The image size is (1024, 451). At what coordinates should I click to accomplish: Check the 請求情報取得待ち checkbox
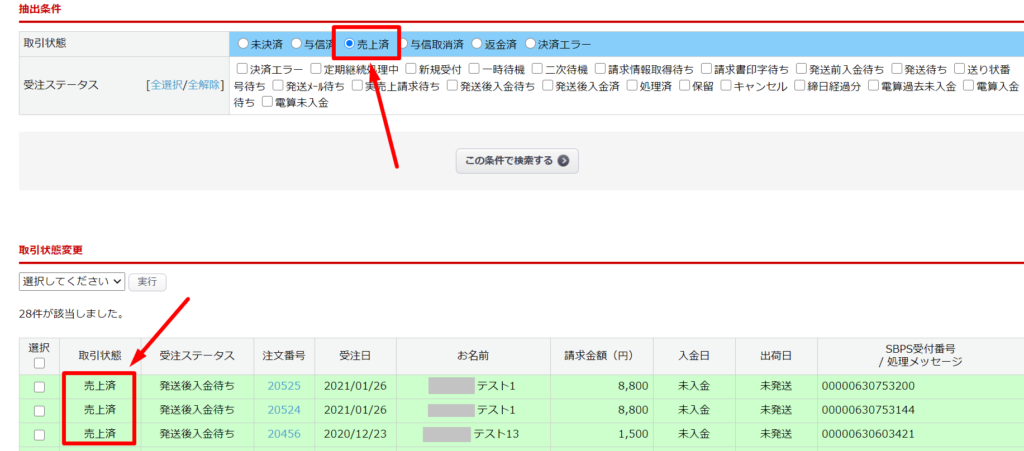601,68
